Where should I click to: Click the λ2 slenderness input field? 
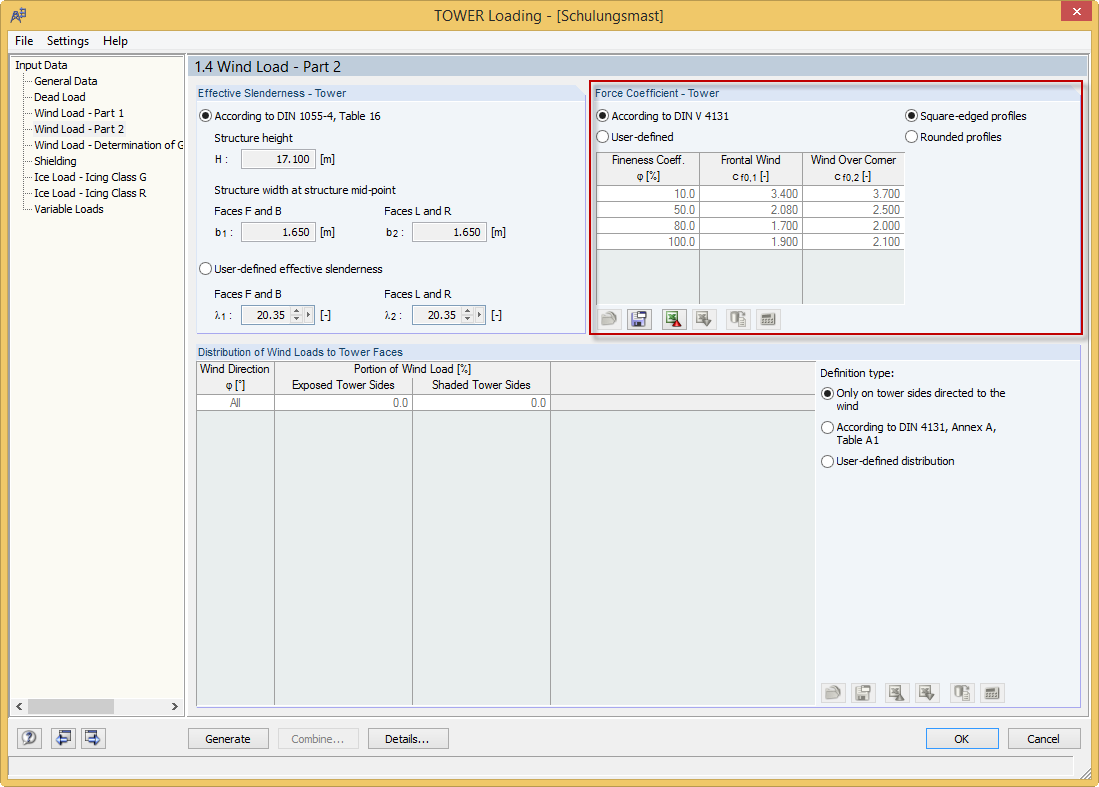tap(437, 315)
